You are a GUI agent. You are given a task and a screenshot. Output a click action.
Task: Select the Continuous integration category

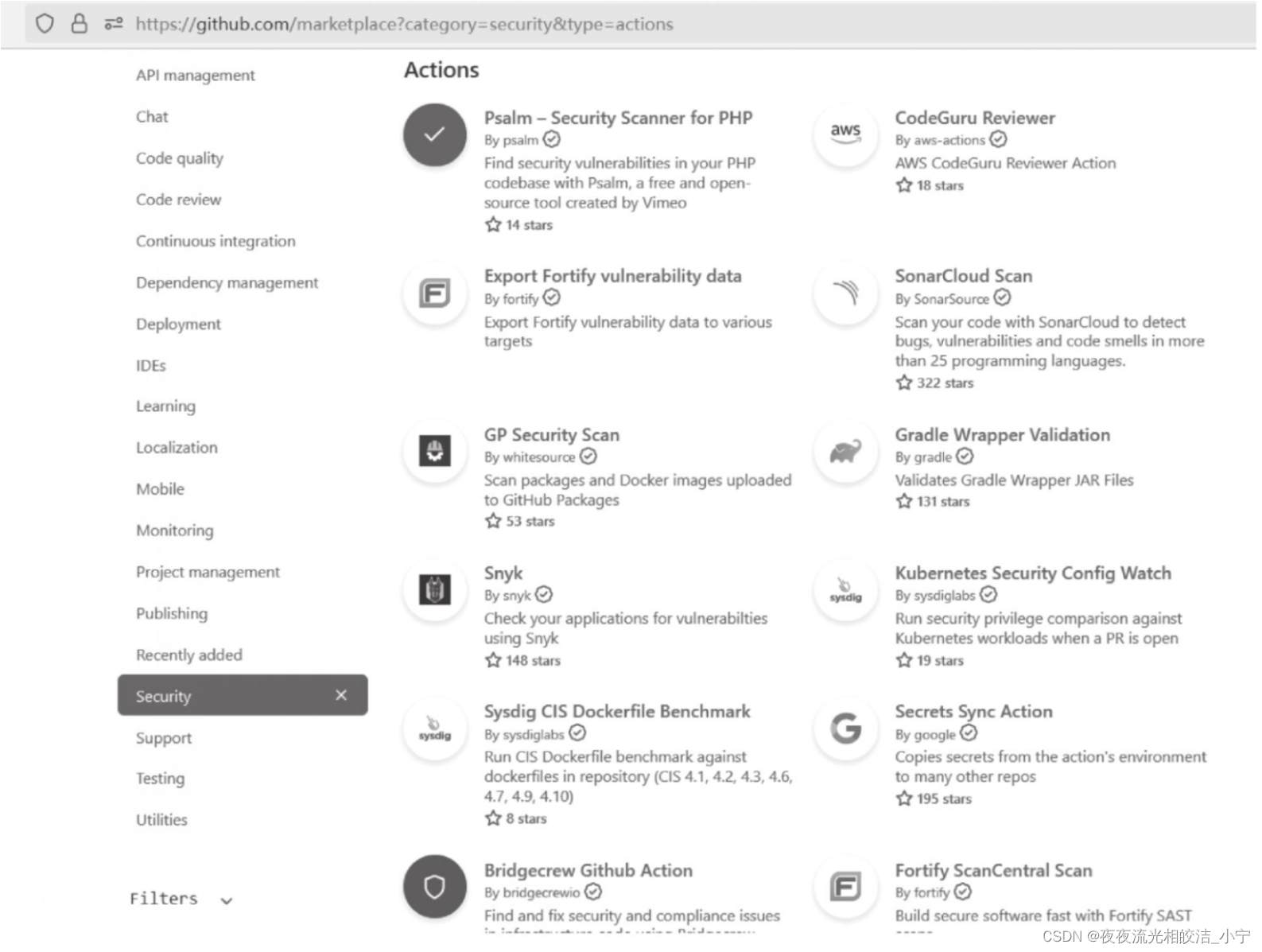click(x=216, y=241)
